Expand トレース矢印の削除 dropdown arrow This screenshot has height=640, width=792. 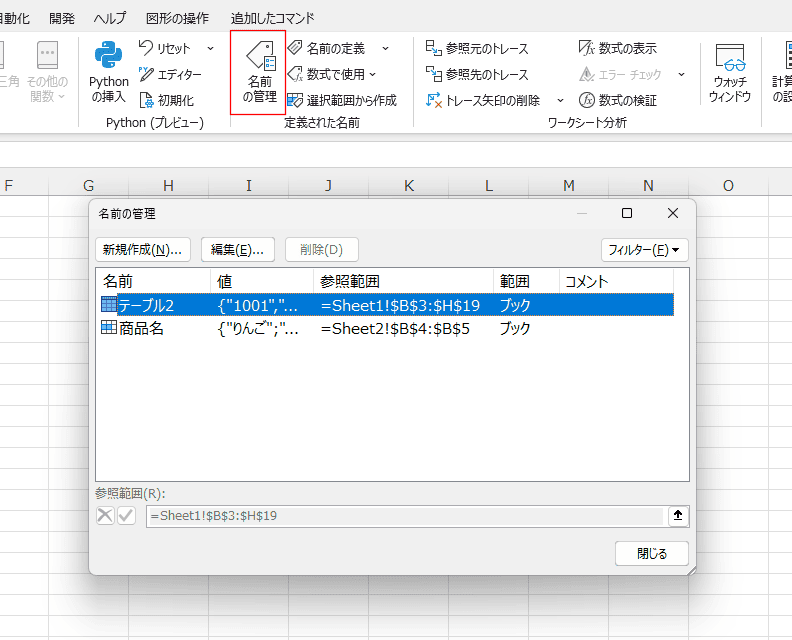pos(560,100)
